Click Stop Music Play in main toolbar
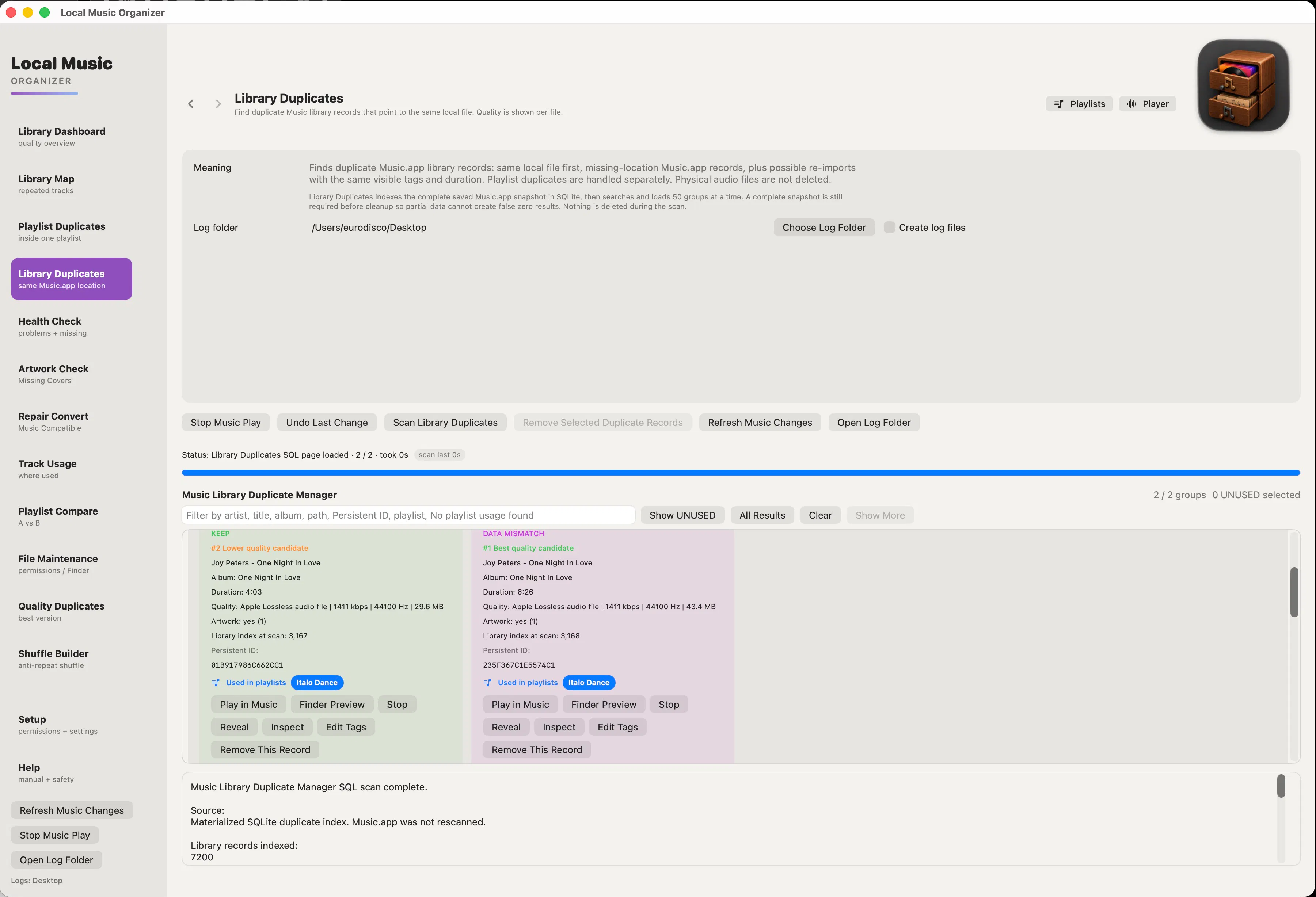This screenshot has height=897, width=1316. point(225,423)
